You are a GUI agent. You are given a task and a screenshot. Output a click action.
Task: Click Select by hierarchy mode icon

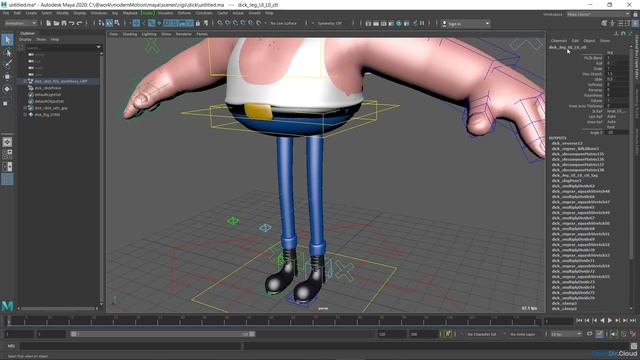[x=101, y=23]
